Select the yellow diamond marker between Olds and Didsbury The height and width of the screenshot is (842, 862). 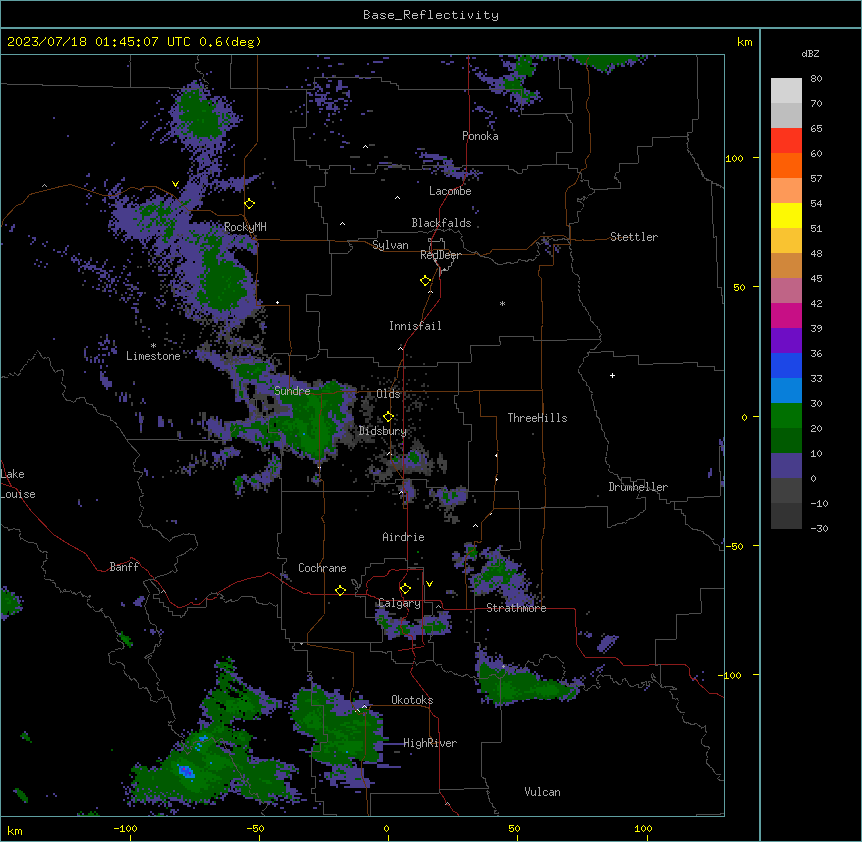pos(388,416)
